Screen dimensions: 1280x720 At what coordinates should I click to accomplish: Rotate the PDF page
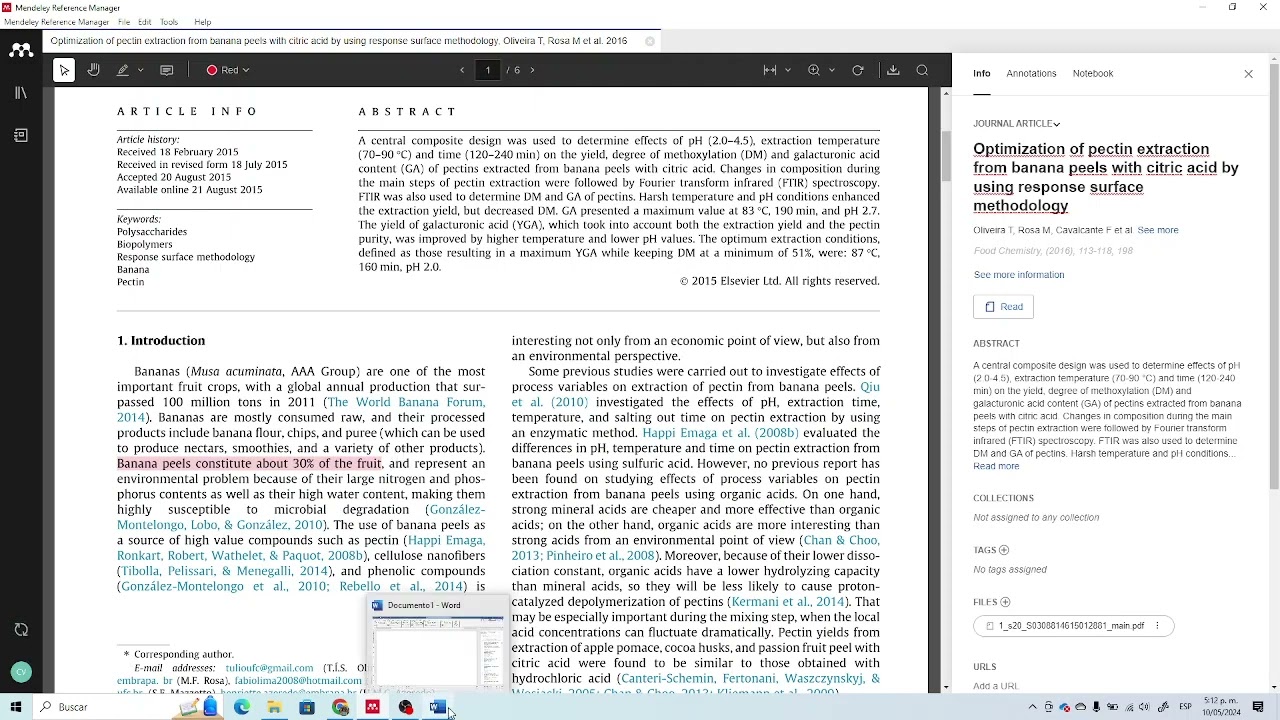coord(858,70)
